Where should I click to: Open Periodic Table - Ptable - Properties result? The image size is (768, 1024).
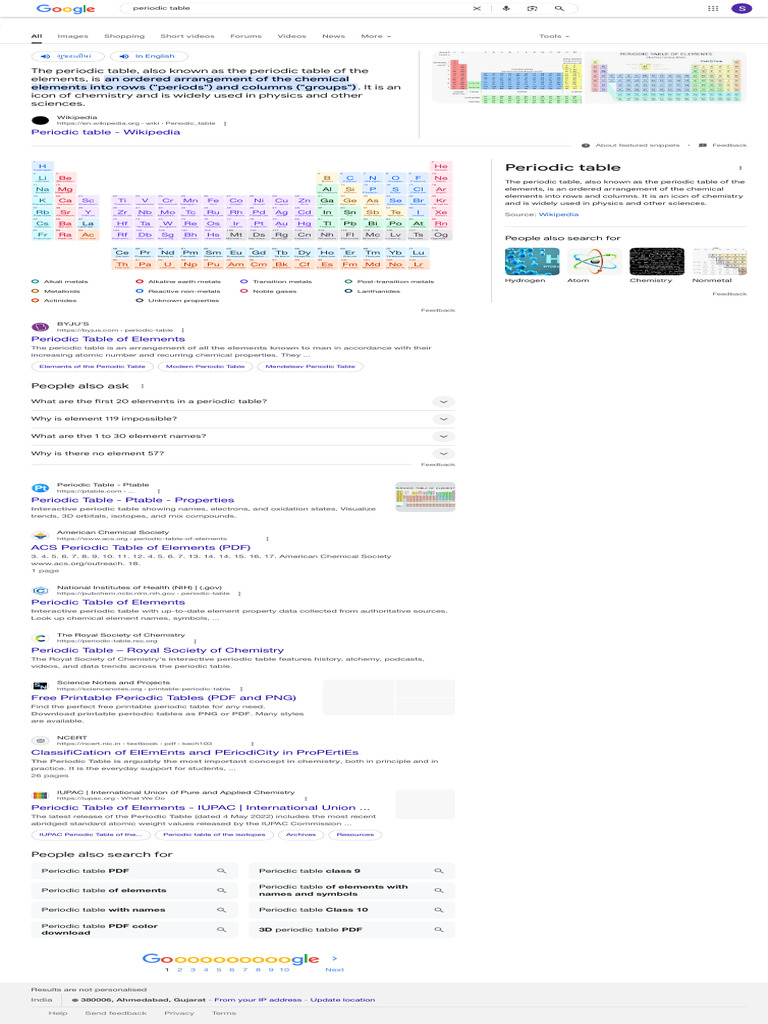tap(133, 500)
